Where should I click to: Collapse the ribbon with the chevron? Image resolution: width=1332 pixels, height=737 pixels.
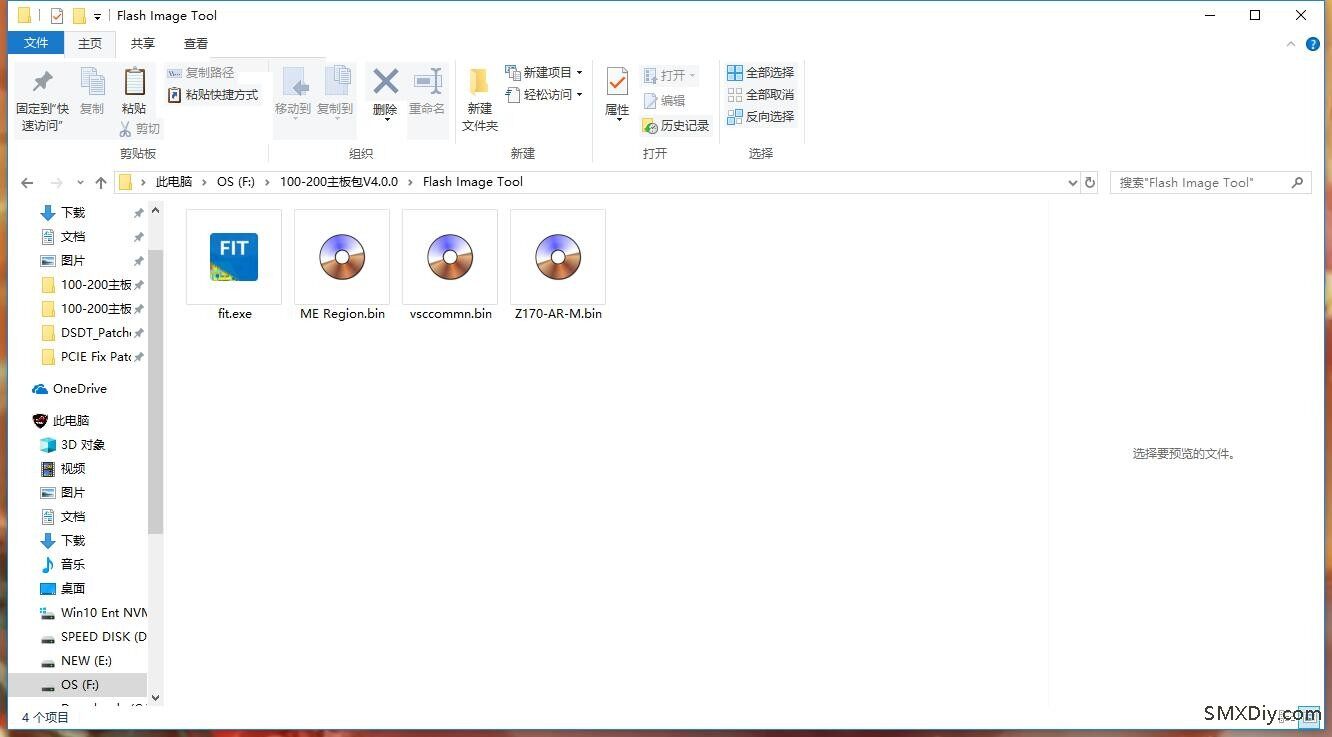coord(1291,44)
